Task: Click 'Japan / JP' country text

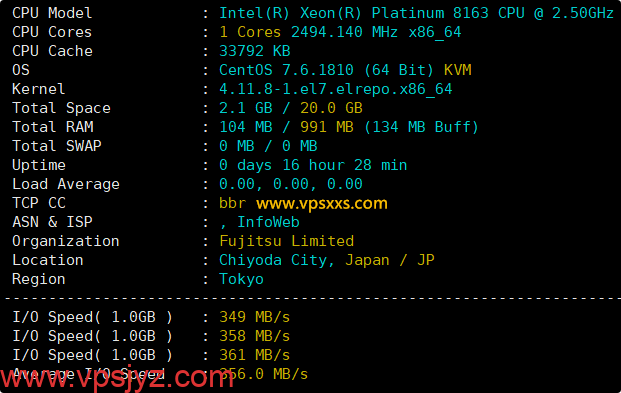Action: [390, 260]
